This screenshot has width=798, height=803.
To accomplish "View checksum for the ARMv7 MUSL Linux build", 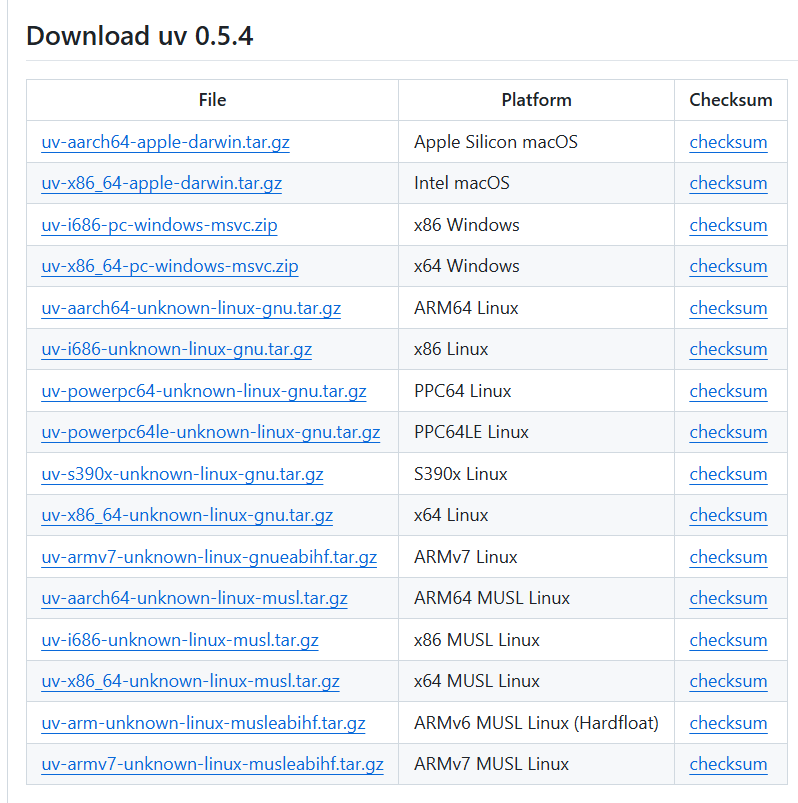I will click(728, 764).
